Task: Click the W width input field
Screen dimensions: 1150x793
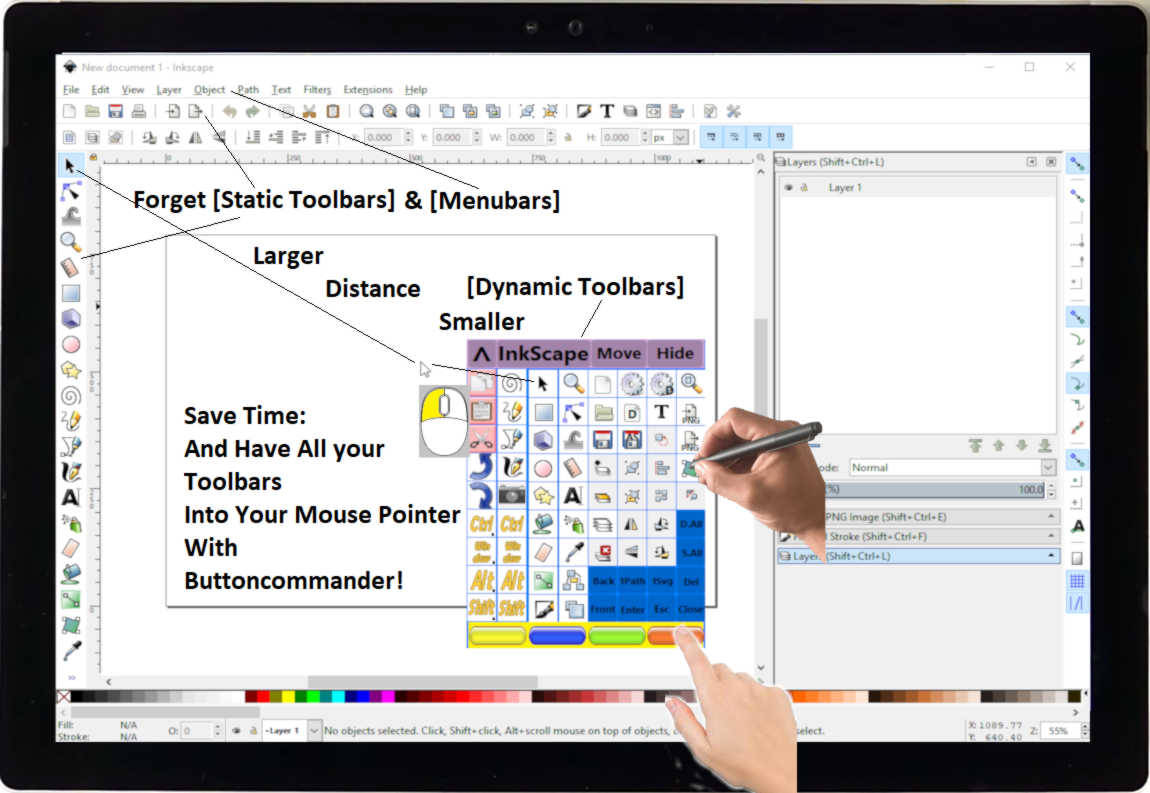Action: click(x=525, y=137)
